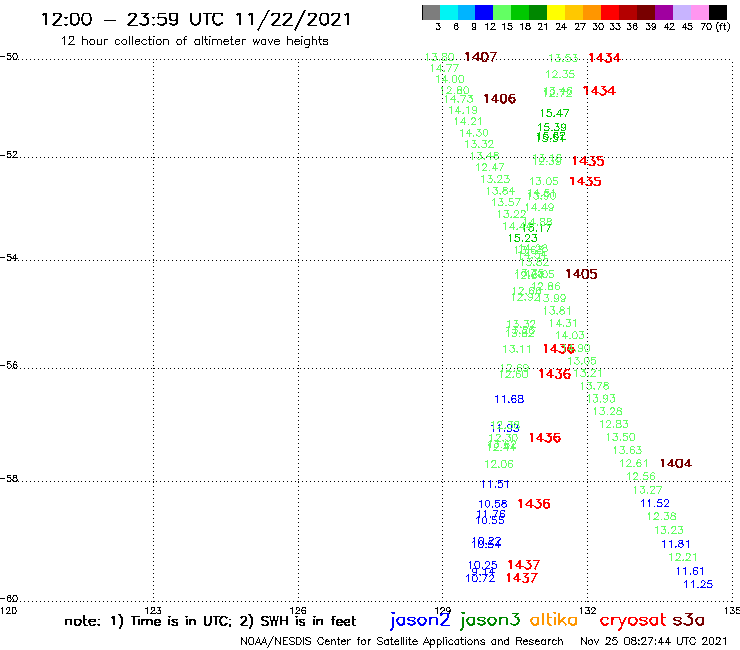
Task: Click the wave height value 12.38
Action: tap(662, 516)
